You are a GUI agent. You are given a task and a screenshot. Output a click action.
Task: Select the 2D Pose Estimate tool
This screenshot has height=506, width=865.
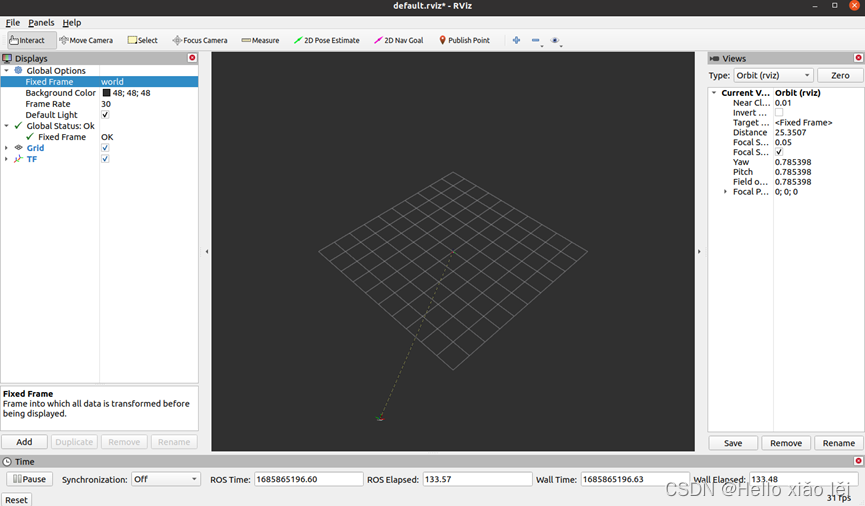(327, 40)
